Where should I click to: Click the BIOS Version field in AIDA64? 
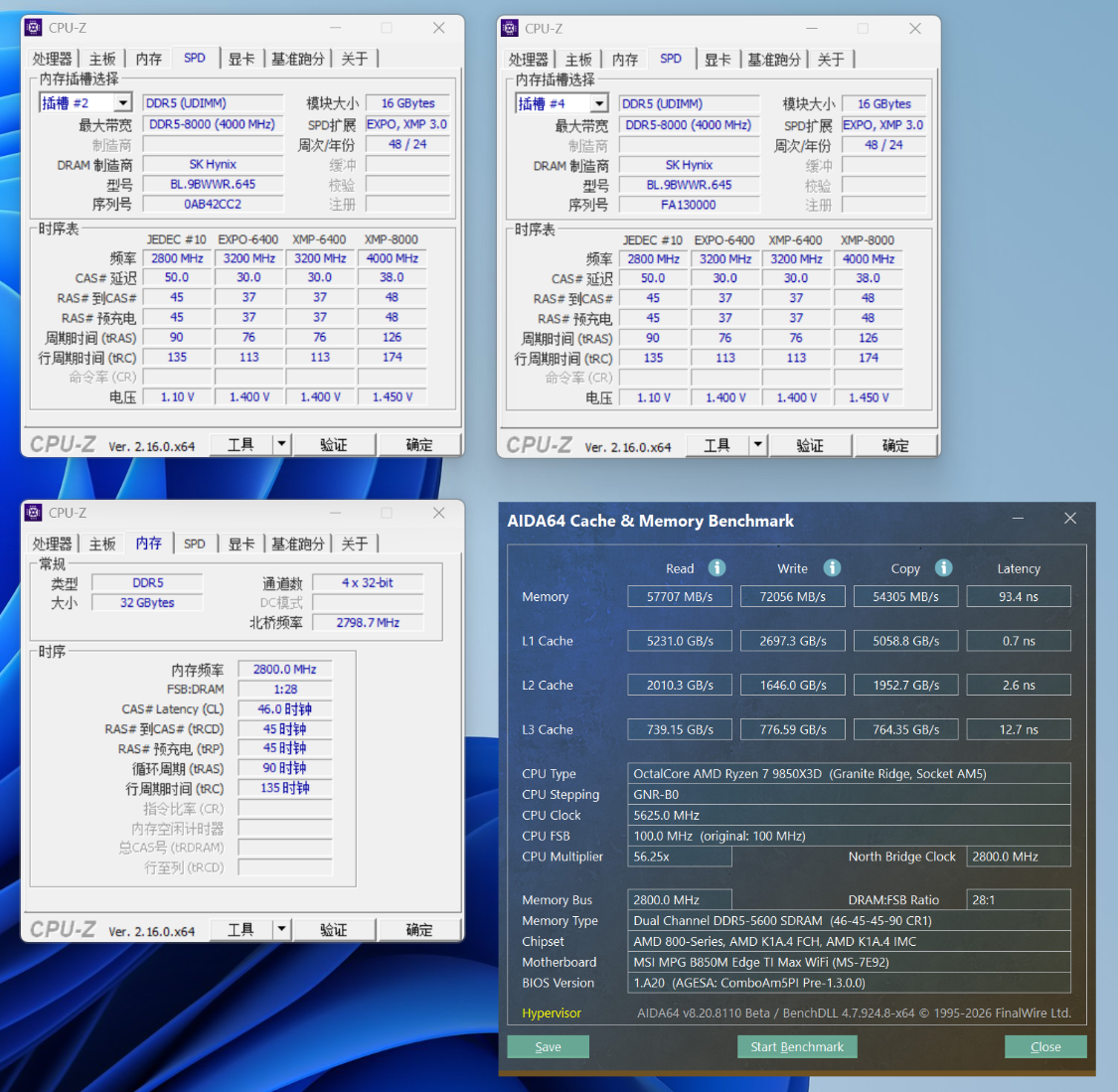[850, 983]
